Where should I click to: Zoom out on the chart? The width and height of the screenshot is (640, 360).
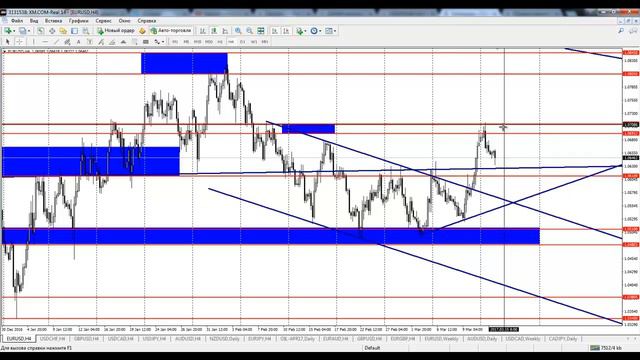tap(249, 31)
